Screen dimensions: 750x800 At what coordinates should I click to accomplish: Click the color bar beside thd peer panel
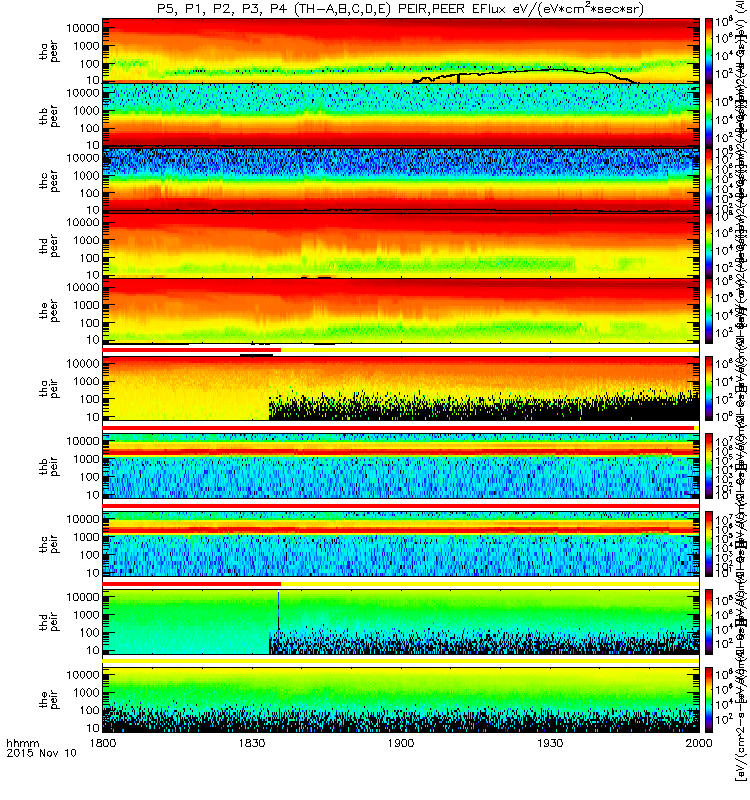coord(709,245)
